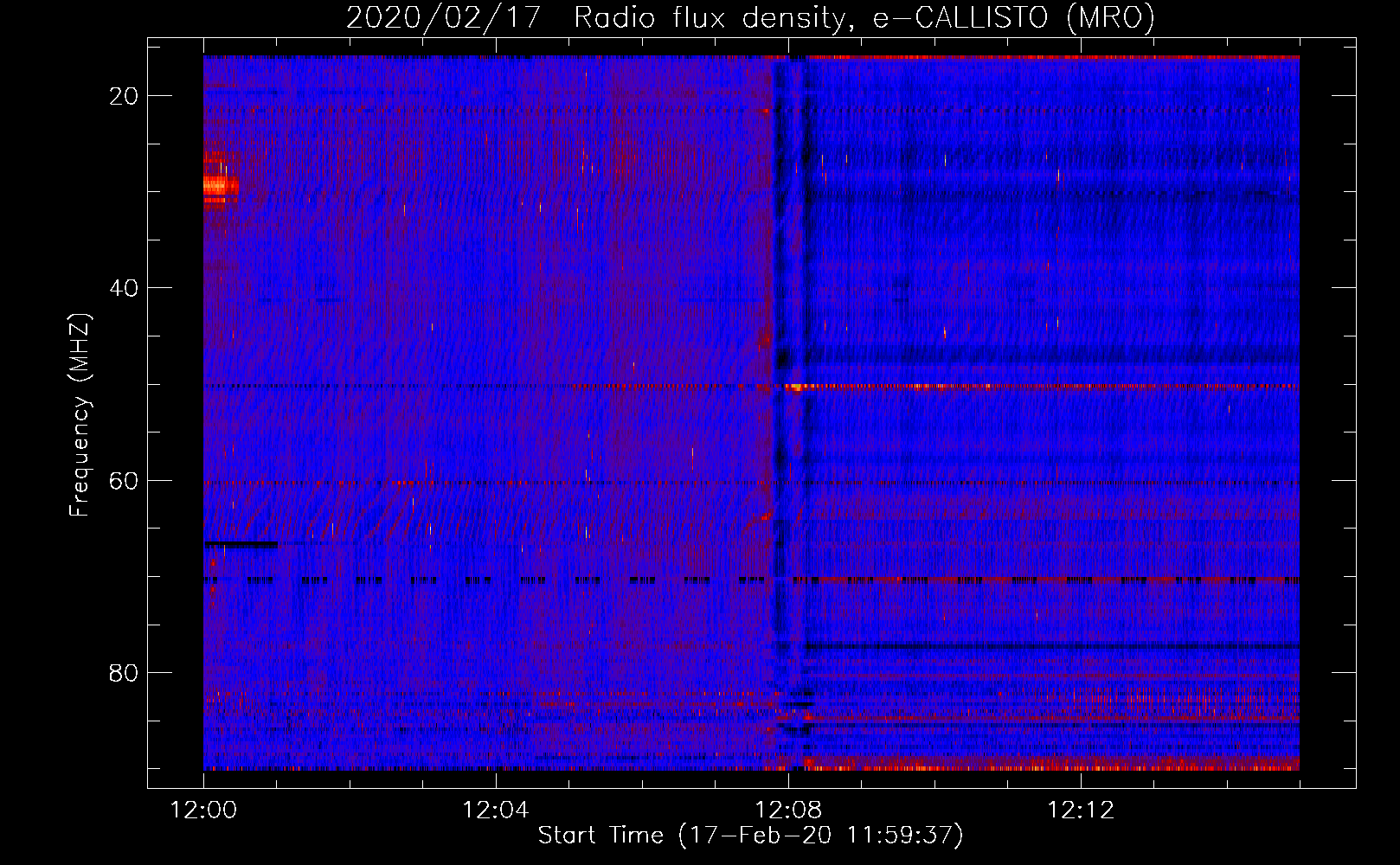Click the "12:12" time tick label
The image size is (1400, 865).
coord(1081,811)
